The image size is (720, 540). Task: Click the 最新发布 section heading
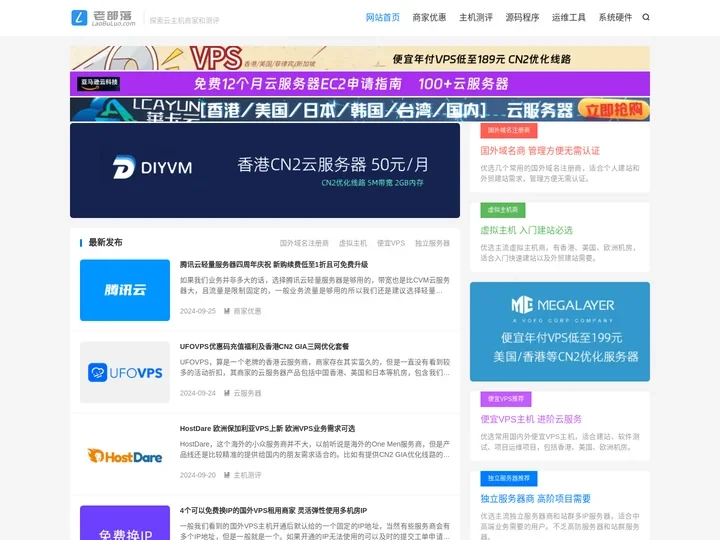(105, 242)
